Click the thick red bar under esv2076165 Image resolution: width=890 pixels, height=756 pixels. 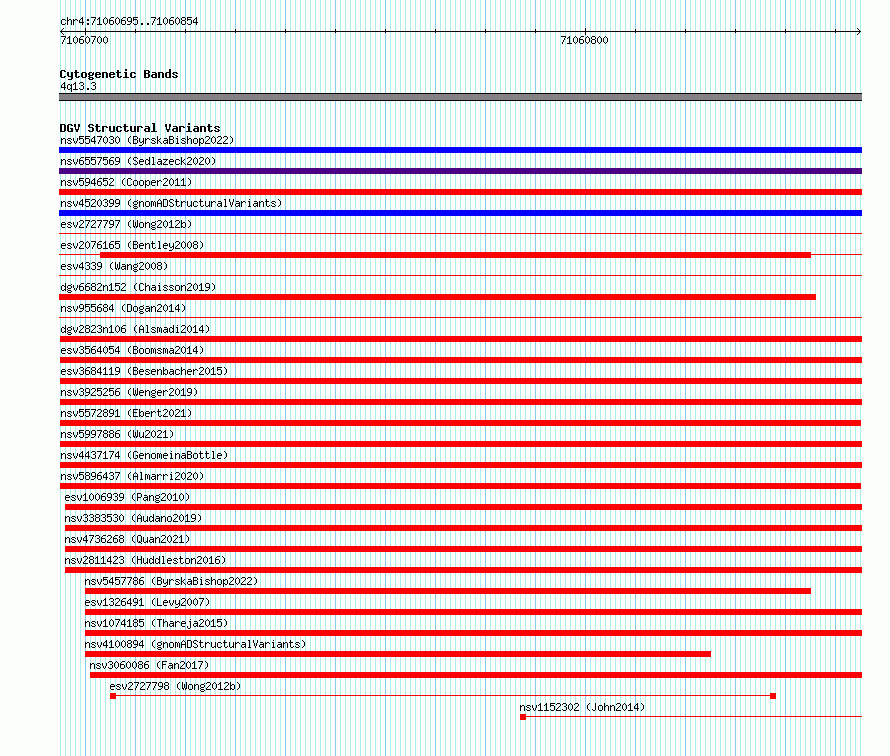pos(455,255)
